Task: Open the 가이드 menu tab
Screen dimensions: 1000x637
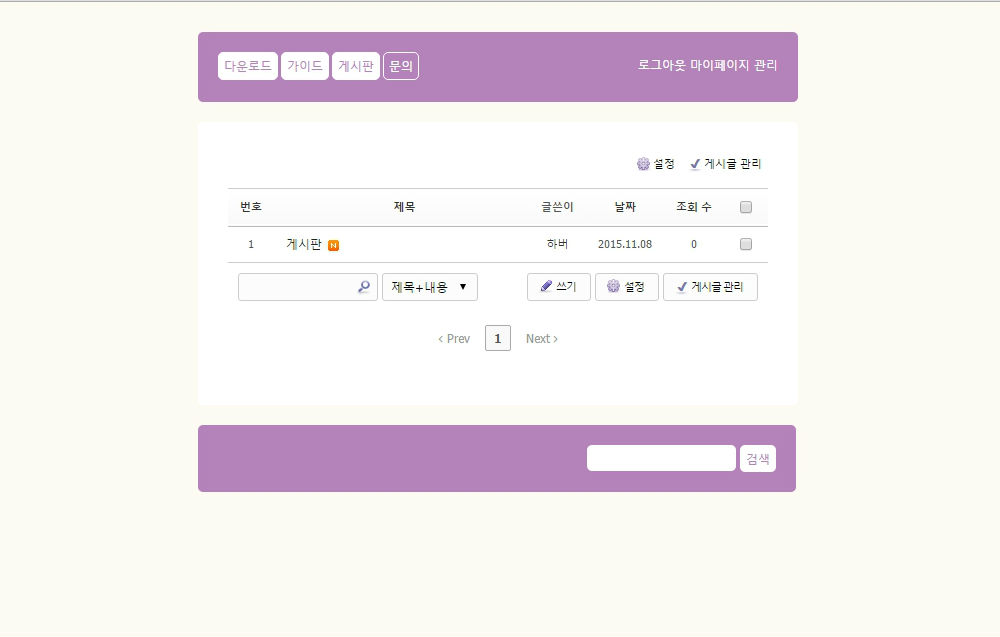Action: [305, 66]
